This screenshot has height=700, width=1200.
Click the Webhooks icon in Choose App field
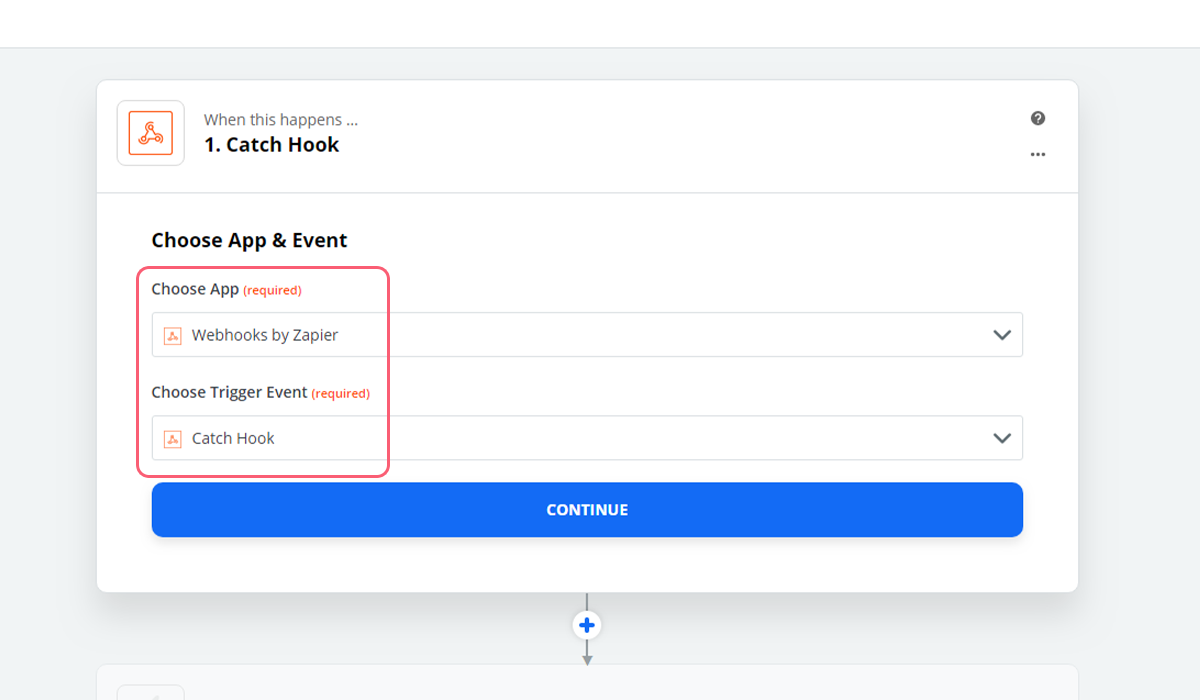point(172,335)
